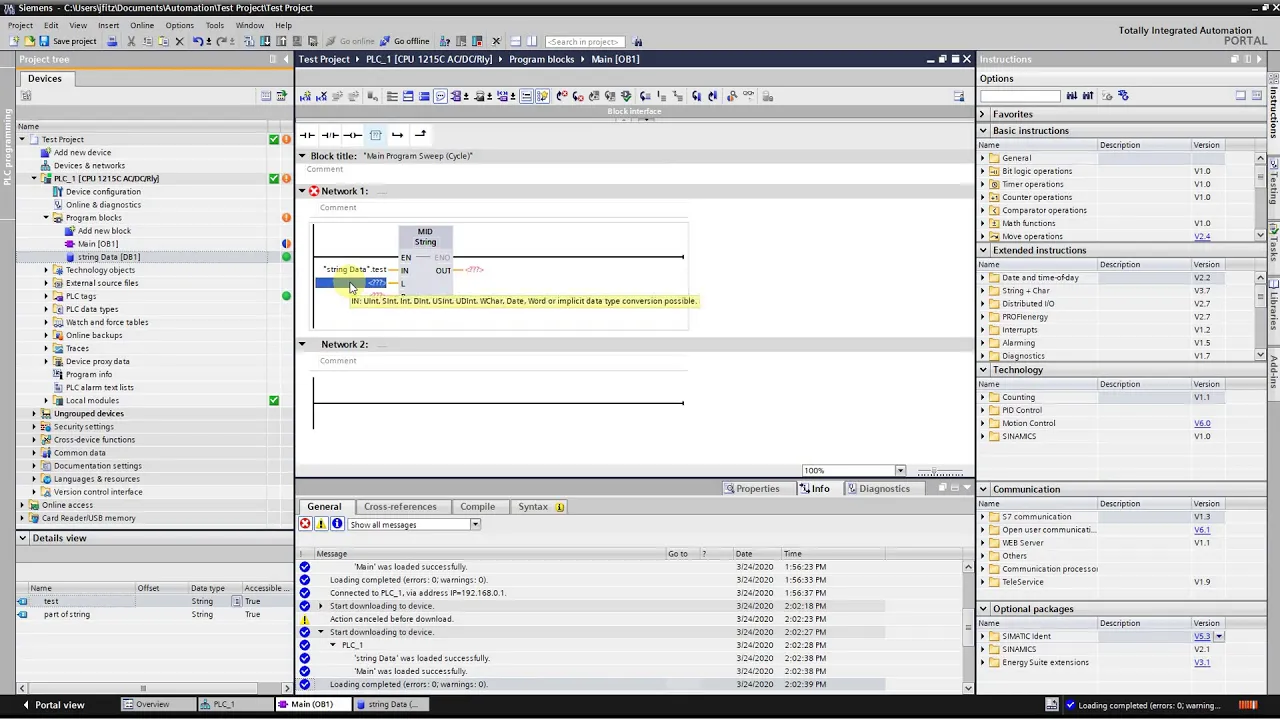Click the MID OUT operand placeholder
The width and height of the screenshot is (1280, 720).
pos(474,270)
